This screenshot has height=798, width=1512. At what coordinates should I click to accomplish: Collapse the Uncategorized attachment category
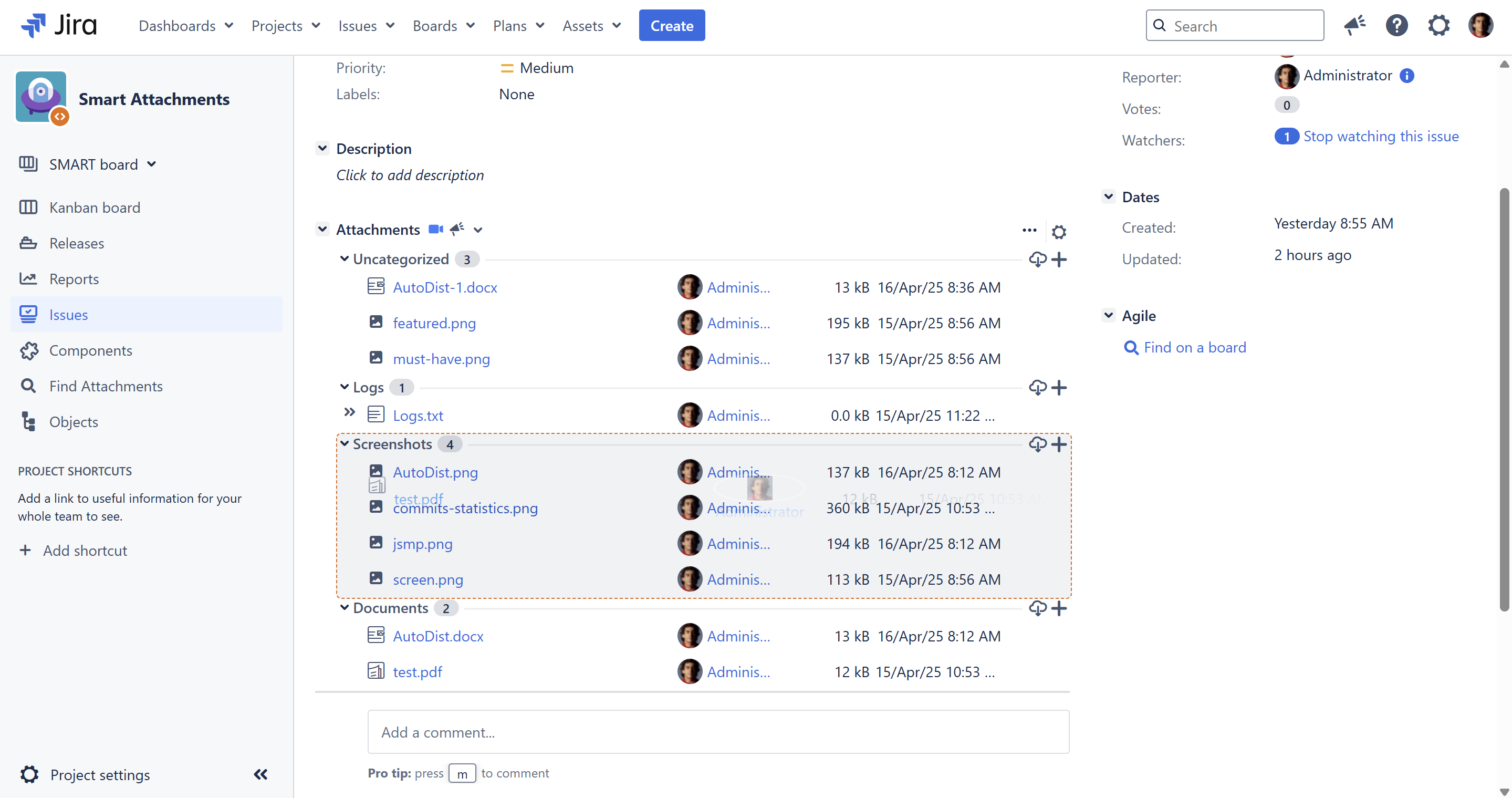tap(345, 259)
